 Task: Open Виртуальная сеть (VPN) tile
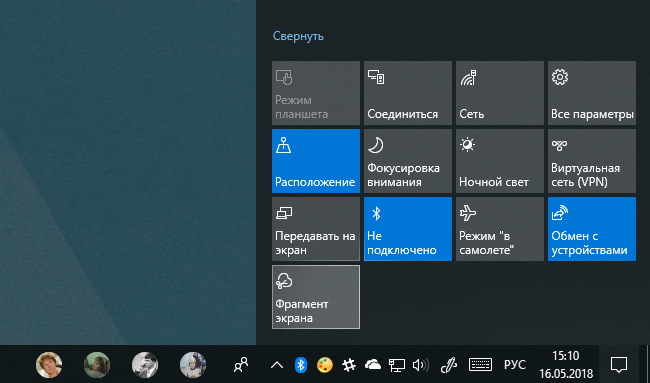[x=592, y=161]
